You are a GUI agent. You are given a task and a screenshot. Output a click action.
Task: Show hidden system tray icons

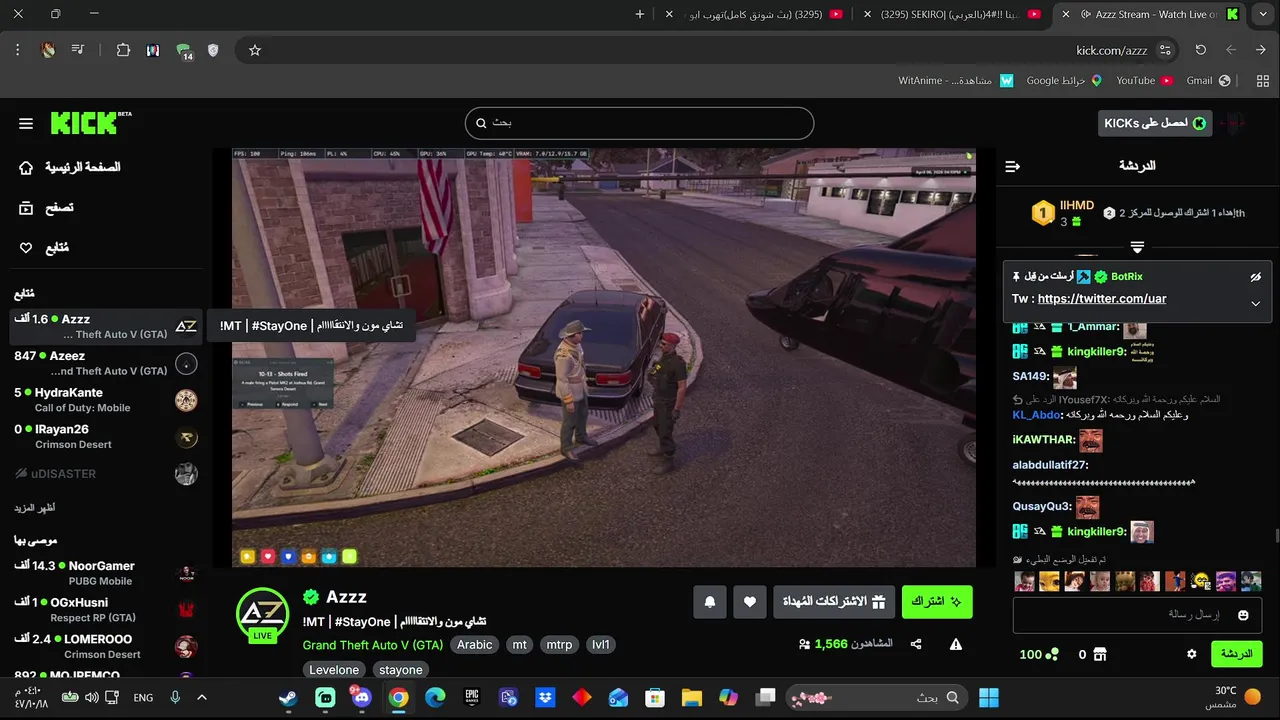click(202, 698)
